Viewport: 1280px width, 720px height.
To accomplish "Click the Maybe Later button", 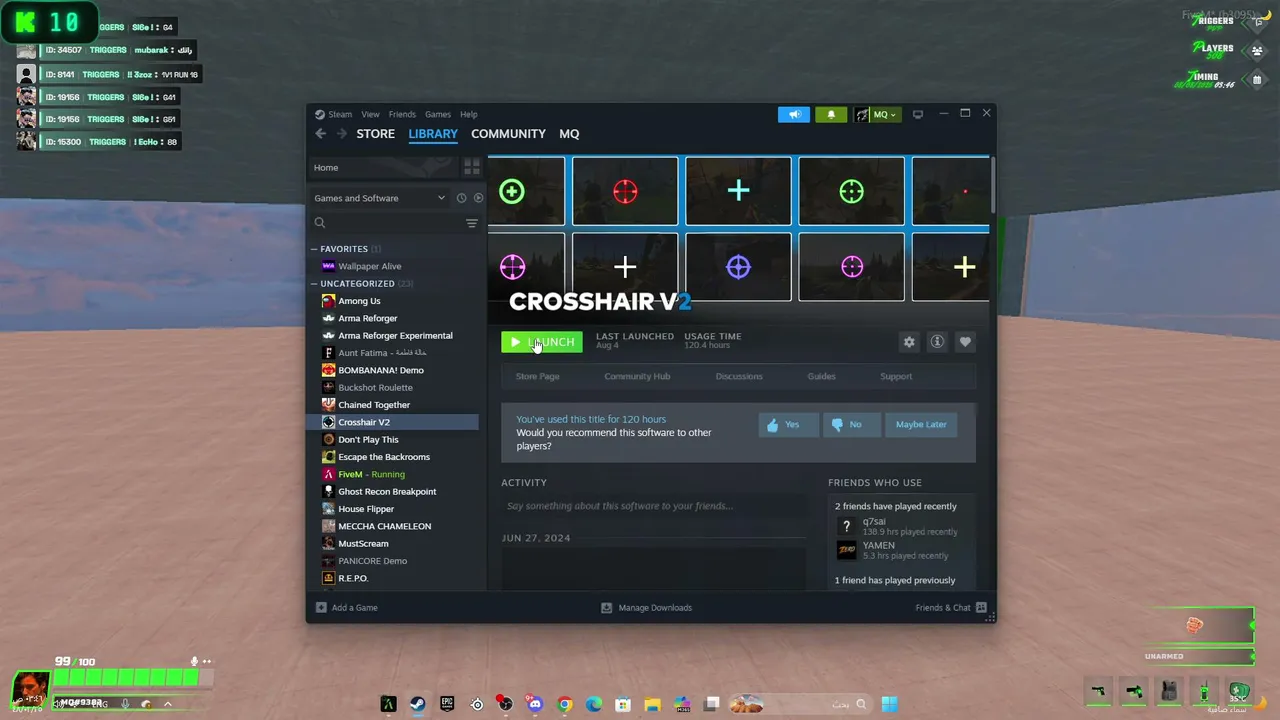I will click(x=921, y=425).
